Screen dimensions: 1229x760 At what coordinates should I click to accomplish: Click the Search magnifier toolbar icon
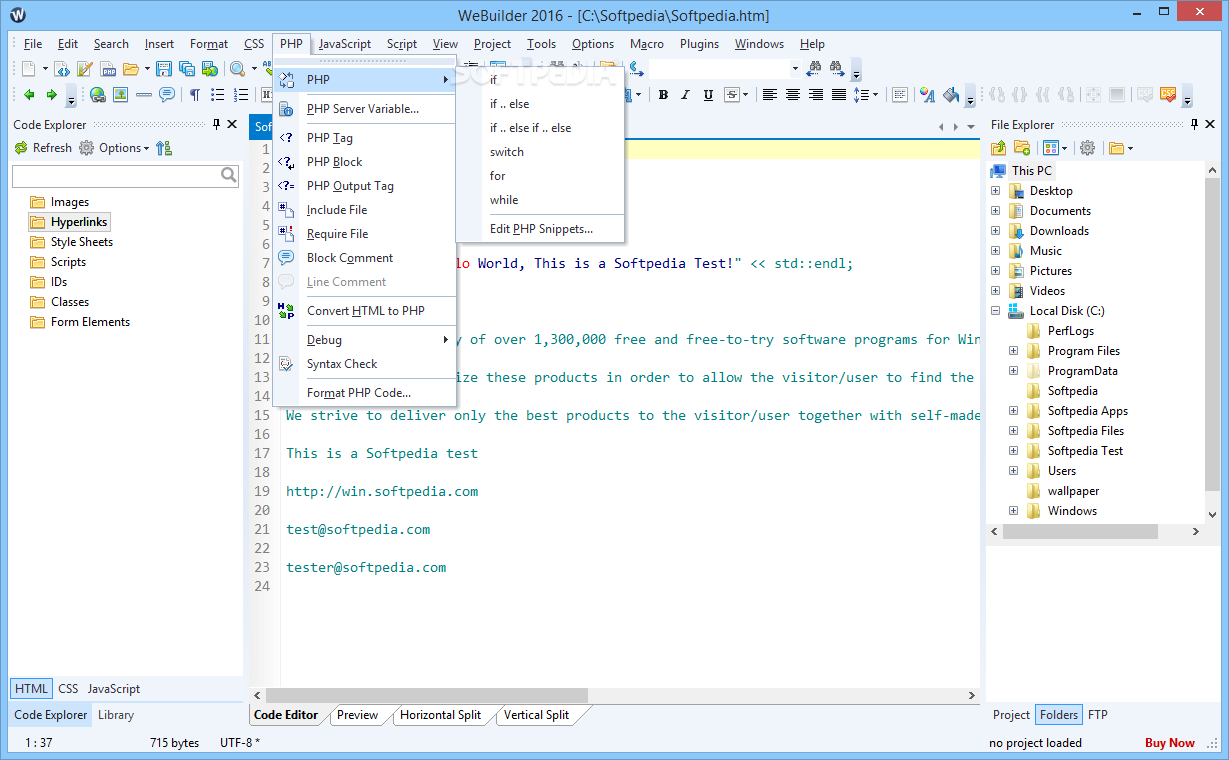coord(237,69)
